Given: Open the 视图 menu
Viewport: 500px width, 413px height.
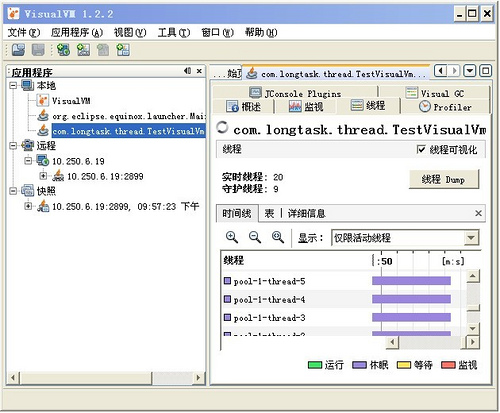Looking at the screenshot, I should point(130,33).
